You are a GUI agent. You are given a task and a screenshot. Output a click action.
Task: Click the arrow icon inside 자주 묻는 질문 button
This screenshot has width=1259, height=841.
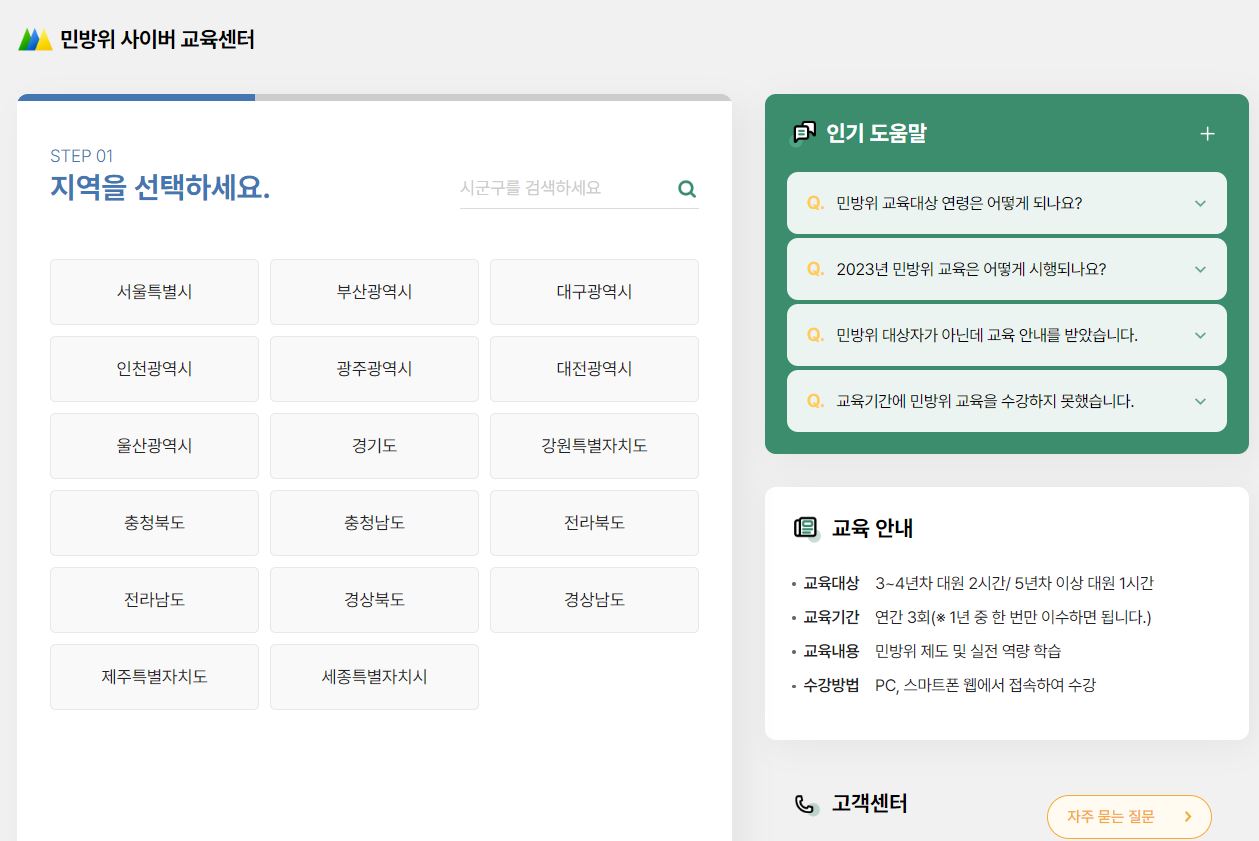[x=1190, y=816]
